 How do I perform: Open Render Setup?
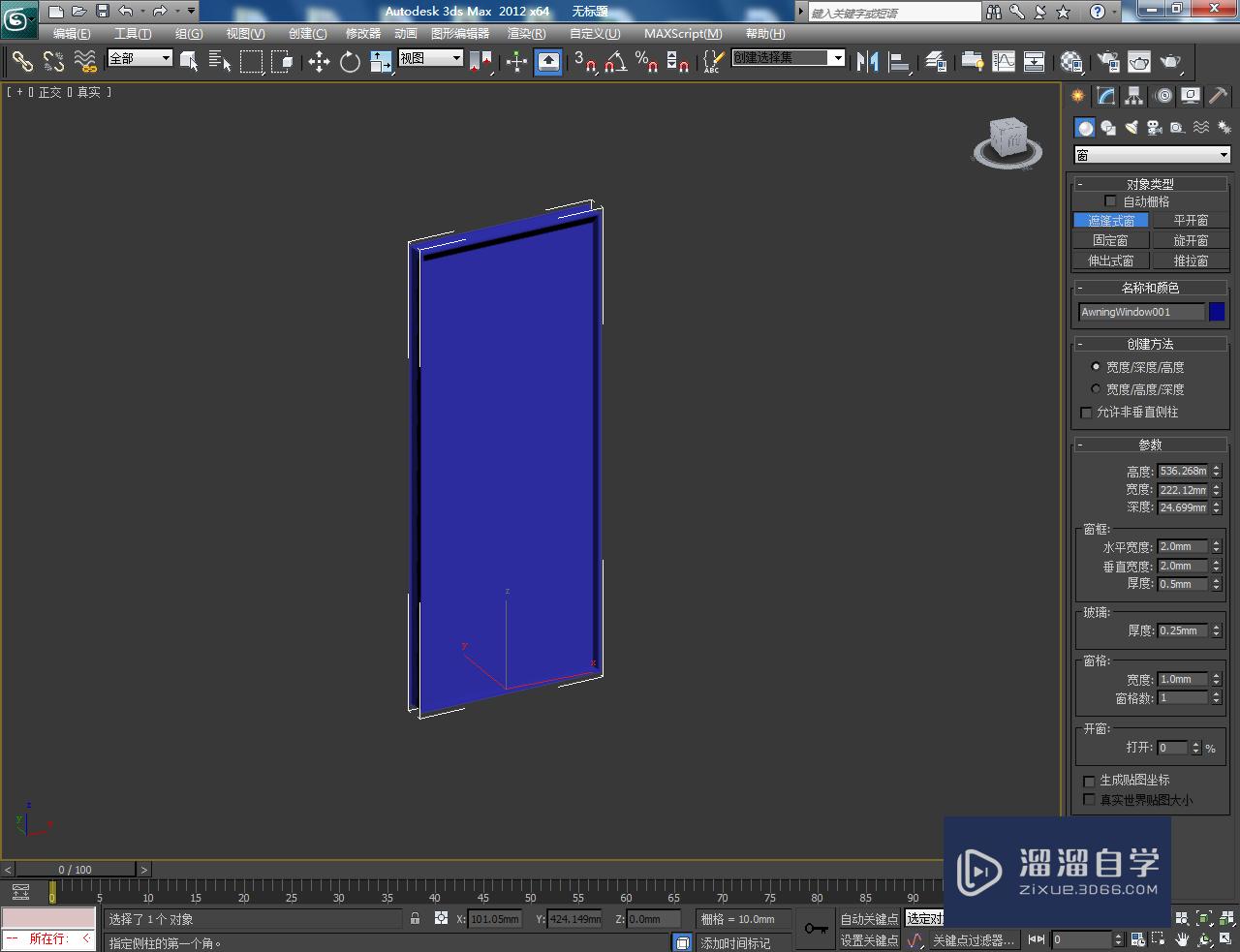click(x=1107, y=62)
